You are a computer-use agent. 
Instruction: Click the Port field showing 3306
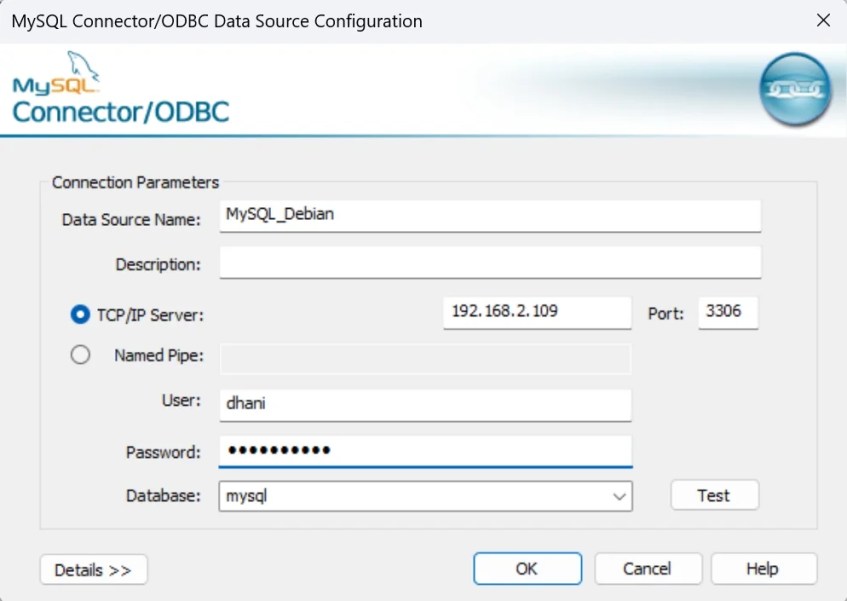tap(728, 313)
